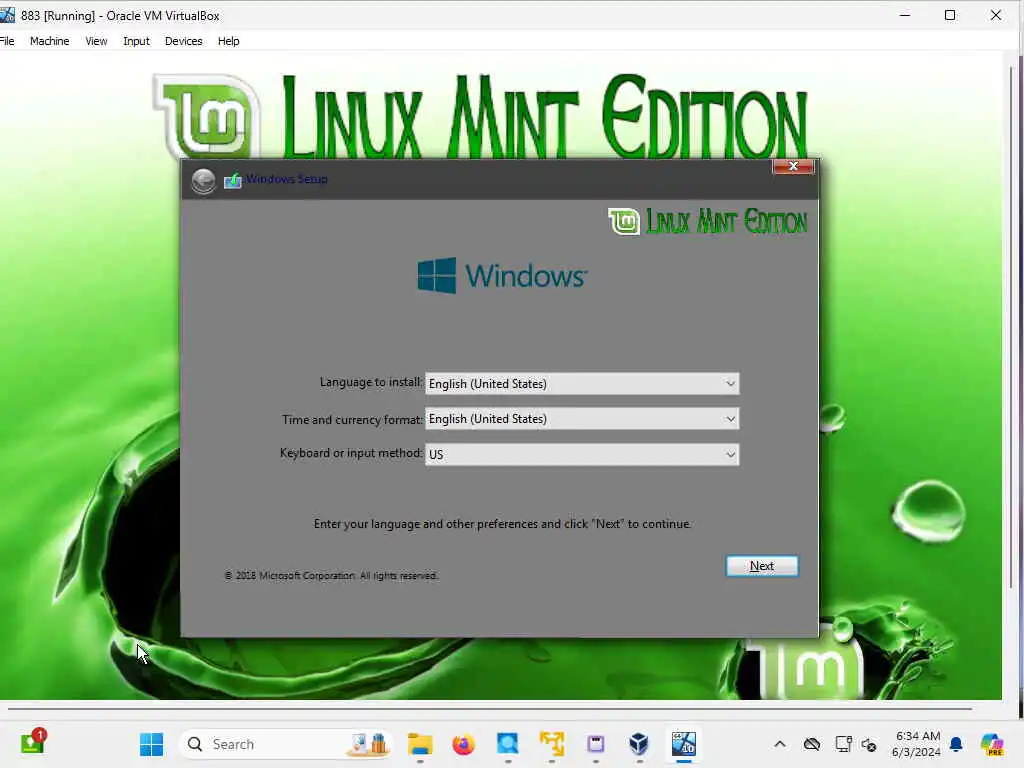This screenshot has height=768, width=1024.
Task: Click the search highlight image in the Search box
Action: click(368, 744)
